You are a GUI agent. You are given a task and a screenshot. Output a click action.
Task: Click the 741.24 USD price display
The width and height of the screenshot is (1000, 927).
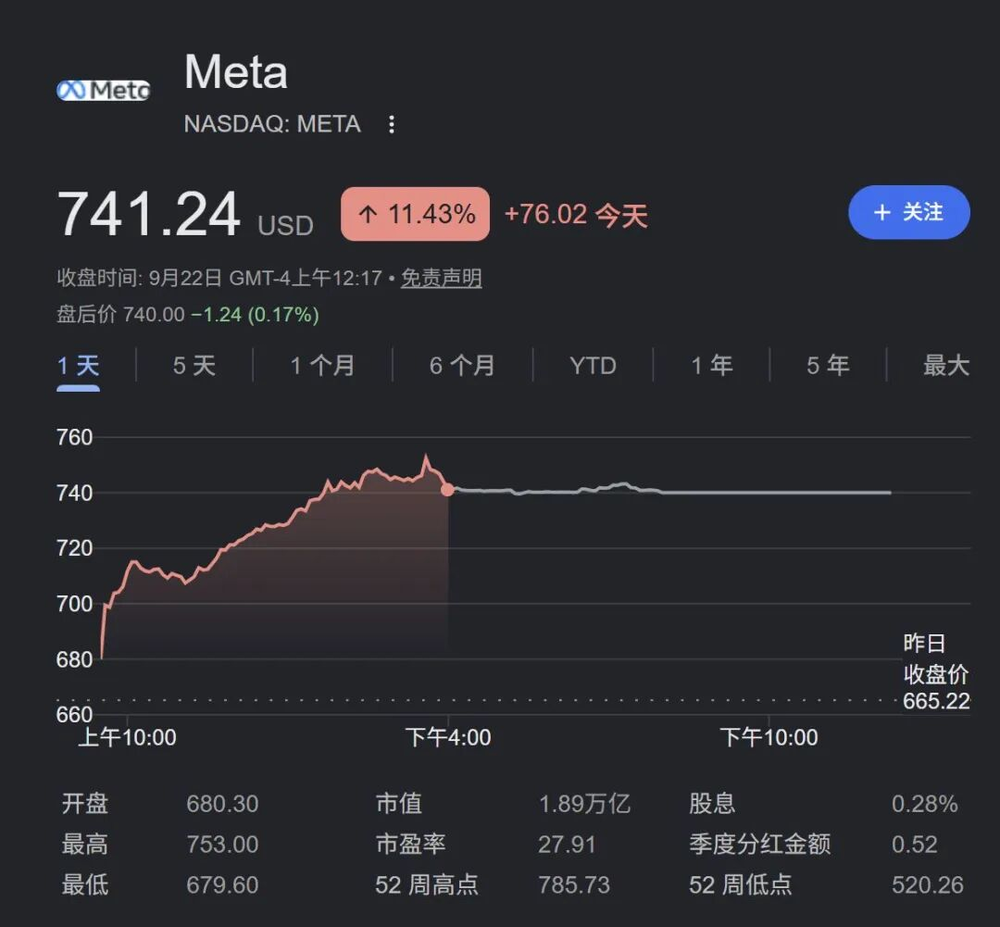tap(185, 215)
